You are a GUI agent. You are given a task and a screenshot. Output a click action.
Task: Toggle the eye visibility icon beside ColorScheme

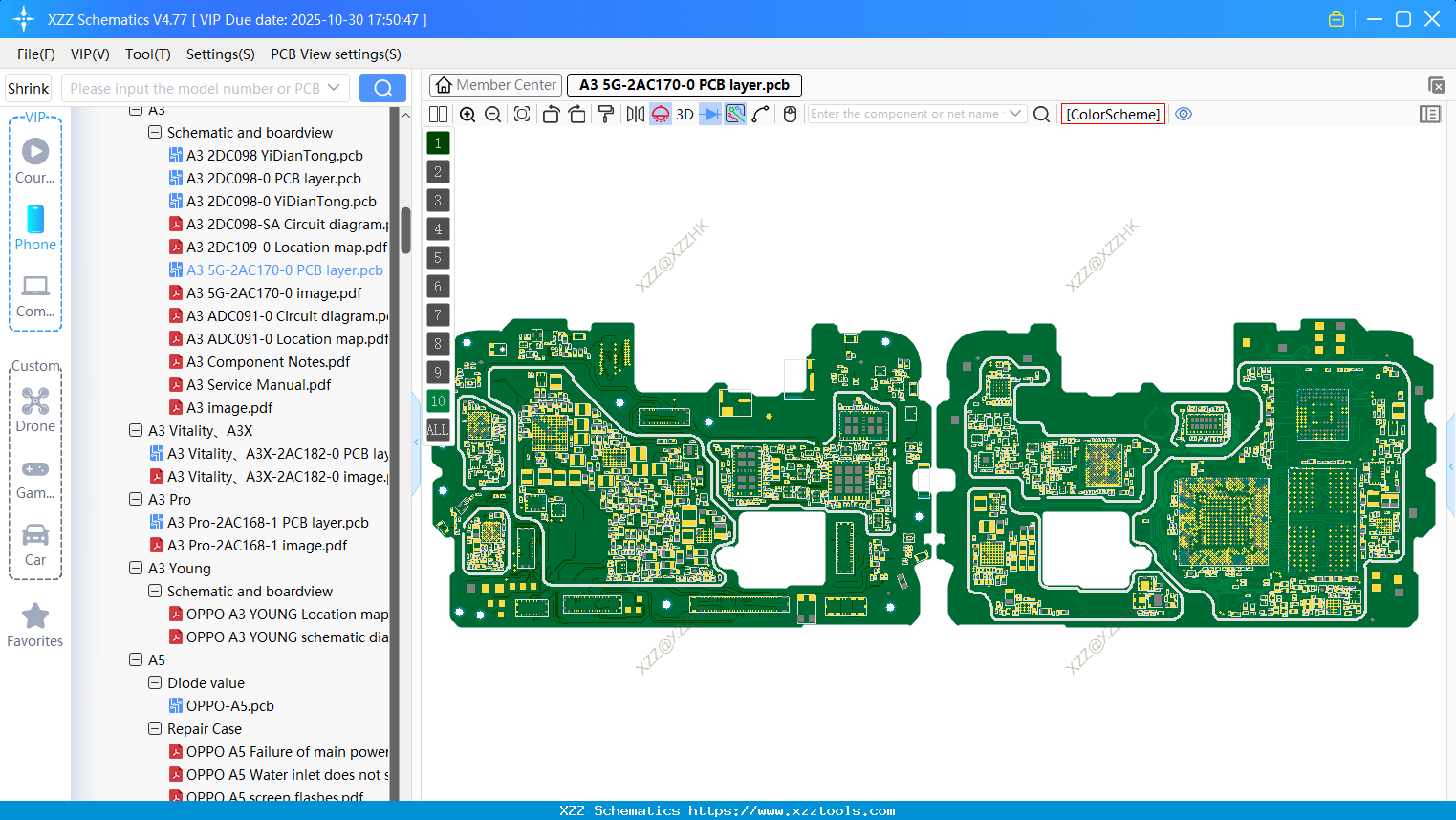click(1184, 114)
